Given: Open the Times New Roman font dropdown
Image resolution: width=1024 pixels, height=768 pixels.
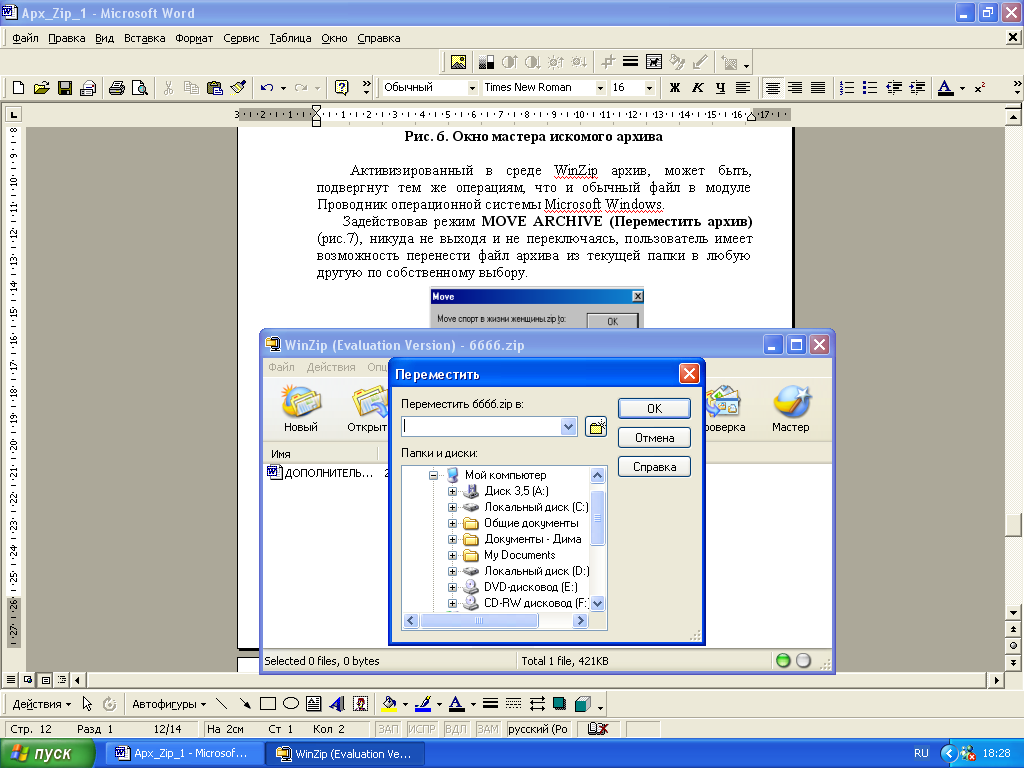Looking at the screenshot, I should coord(600,88).
